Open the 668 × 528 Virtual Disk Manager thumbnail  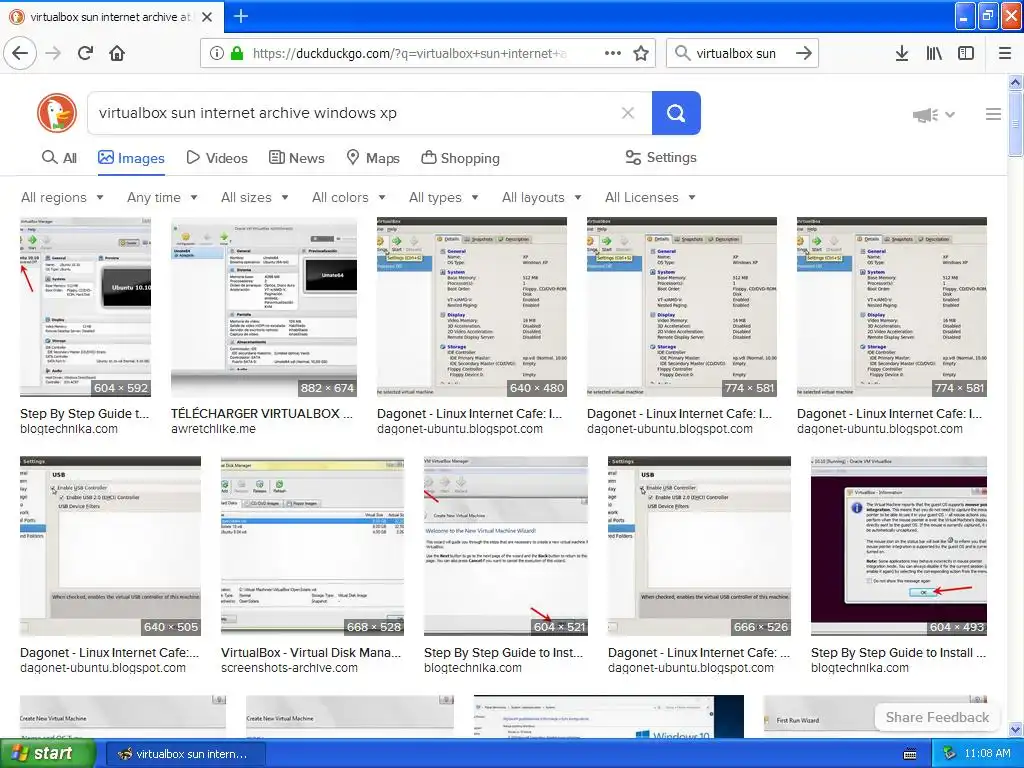pos(312,546)
